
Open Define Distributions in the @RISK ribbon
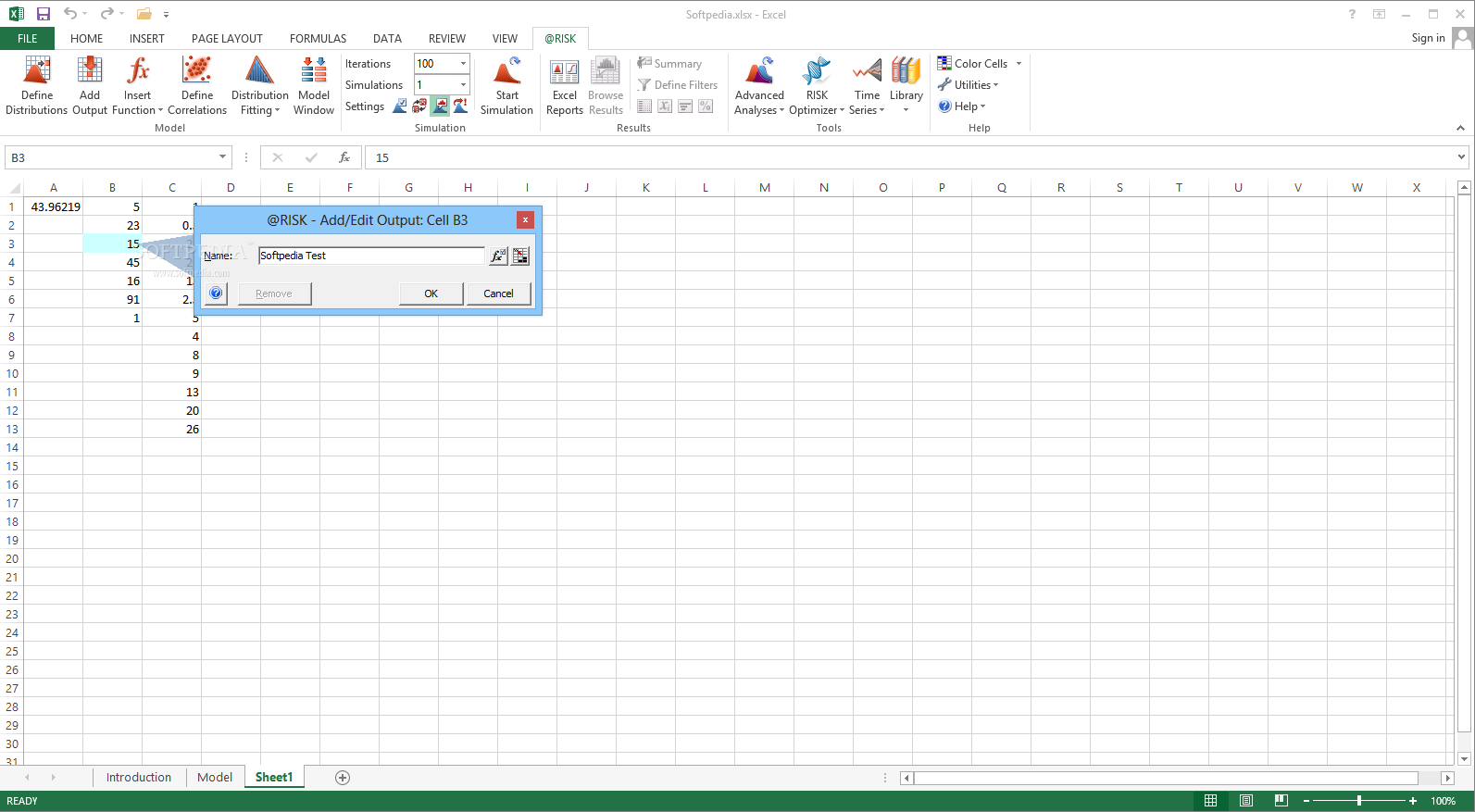[37, 85]
